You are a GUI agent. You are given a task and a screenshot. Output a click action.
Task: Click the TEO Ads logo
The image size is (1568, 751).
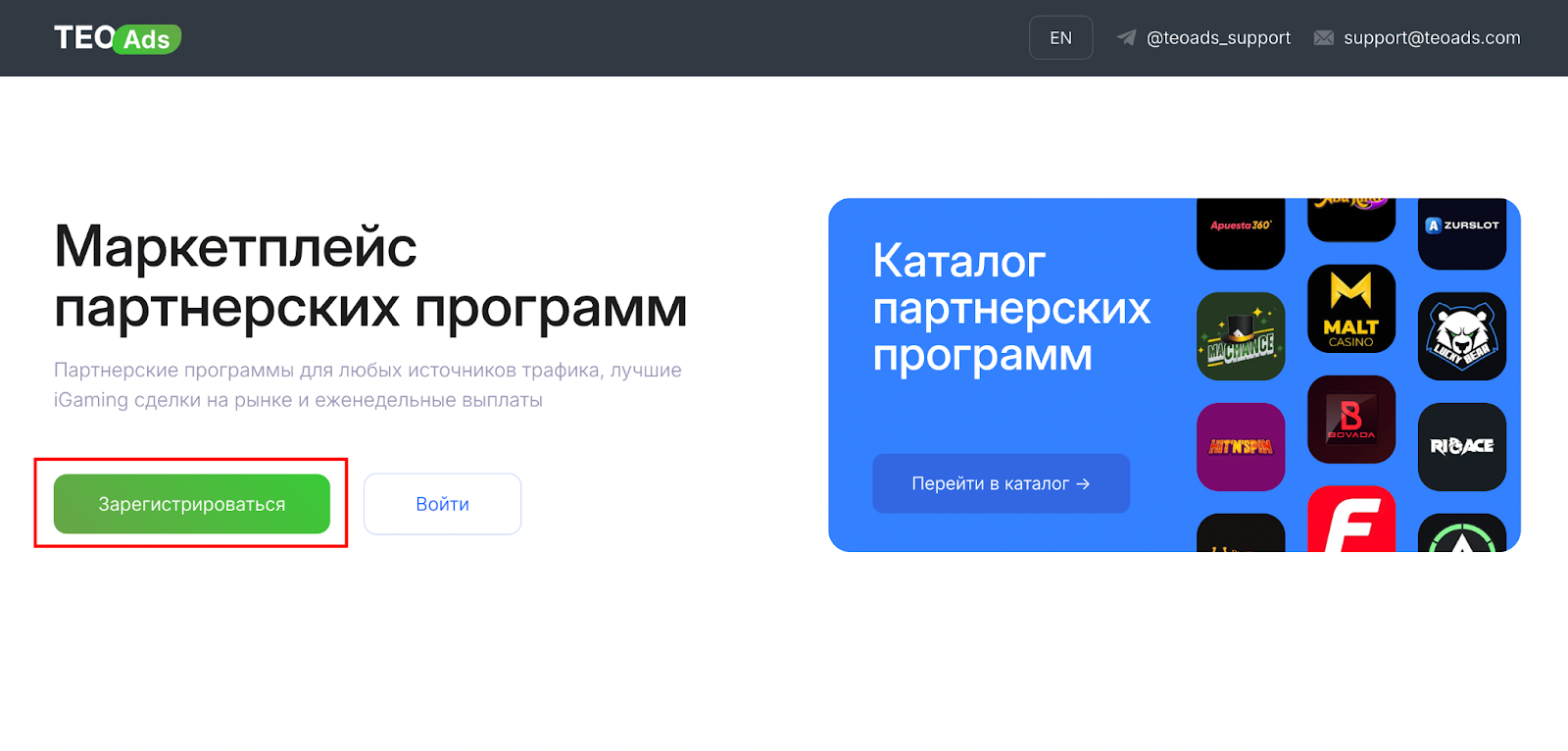click(118, 38)
